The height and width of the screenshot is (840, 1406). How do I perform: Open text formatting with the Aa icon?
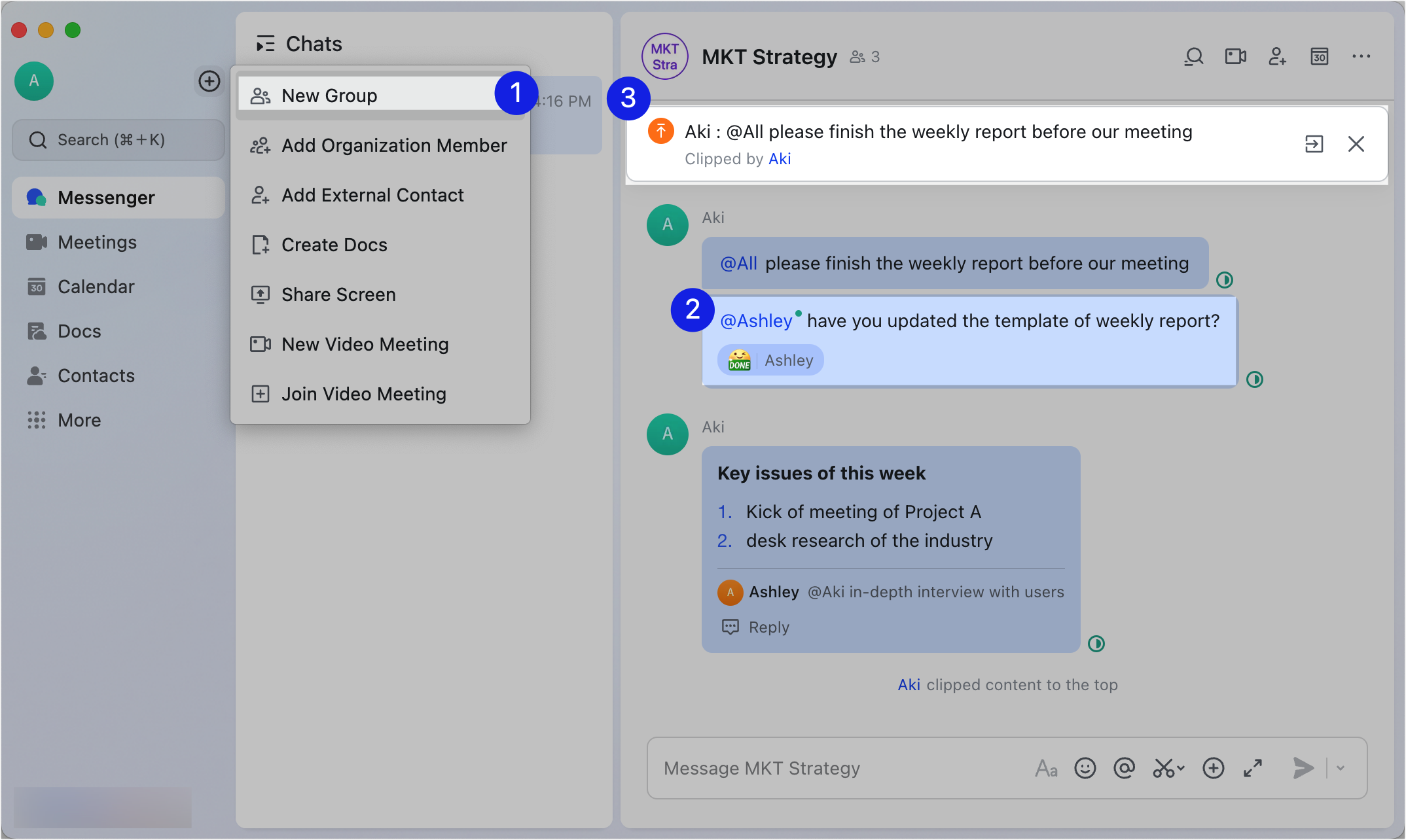point(1045,768)
